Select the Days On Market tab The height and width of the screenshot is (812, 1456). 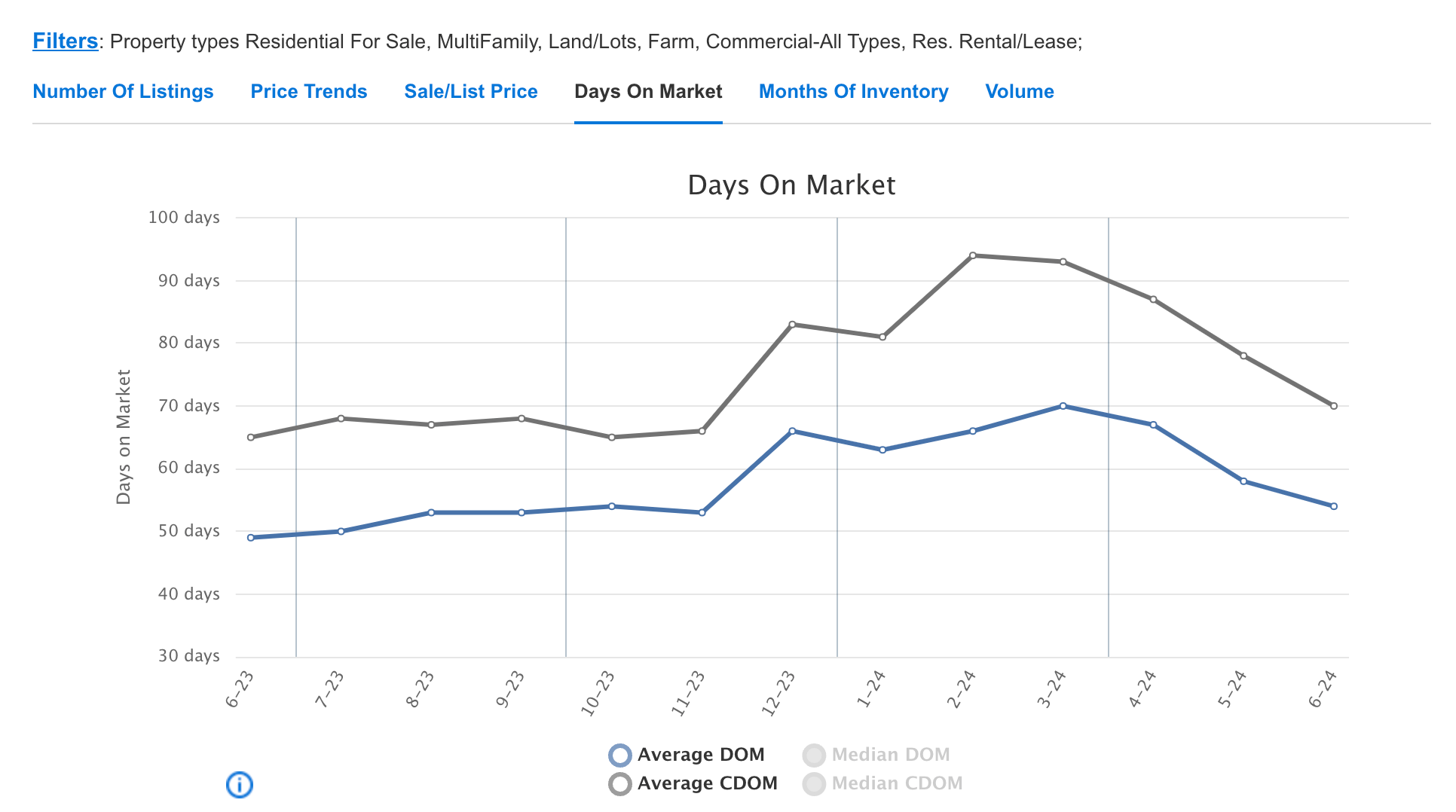648,91
